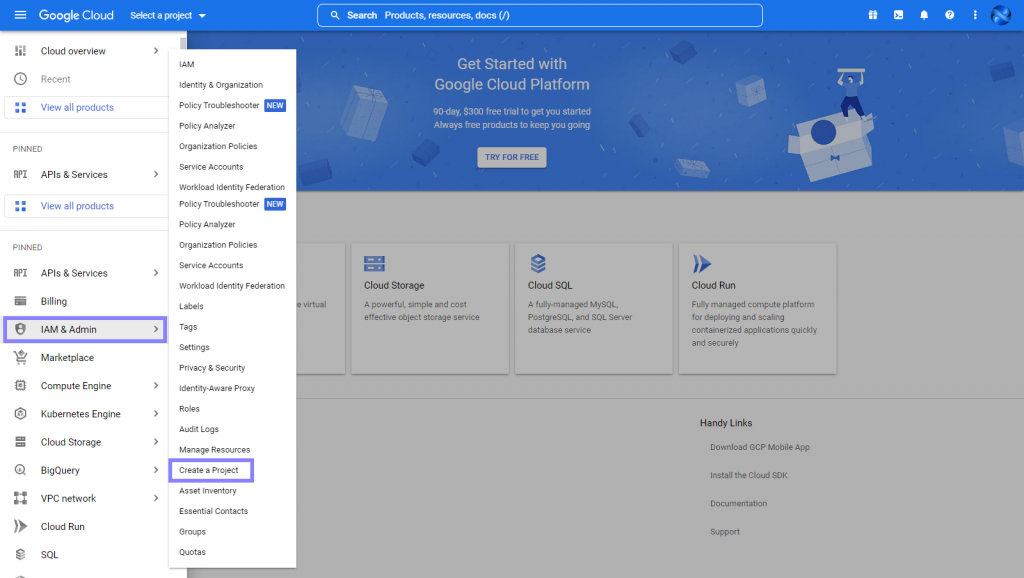Click the Cloud overview icon in sidebar
This screenshot has height=578, width=1024.
20,51
